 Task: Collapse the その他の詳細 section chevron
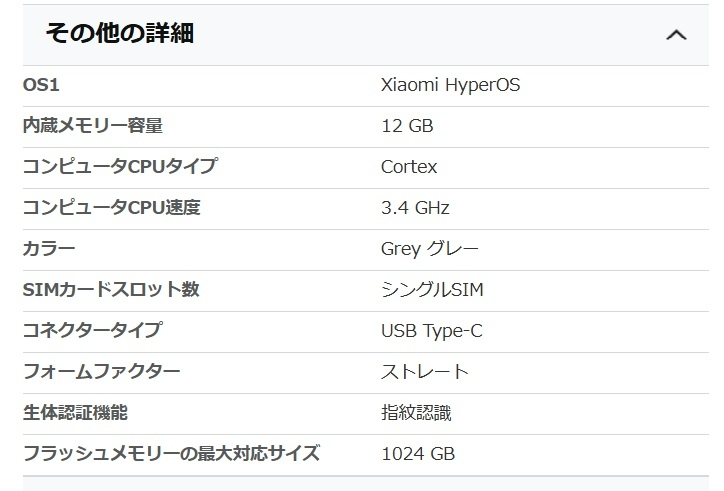676,35
